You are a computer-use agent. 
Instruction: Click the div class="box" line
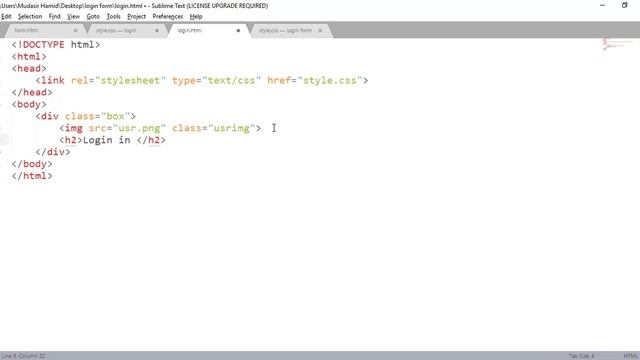[x=85, y=116]
